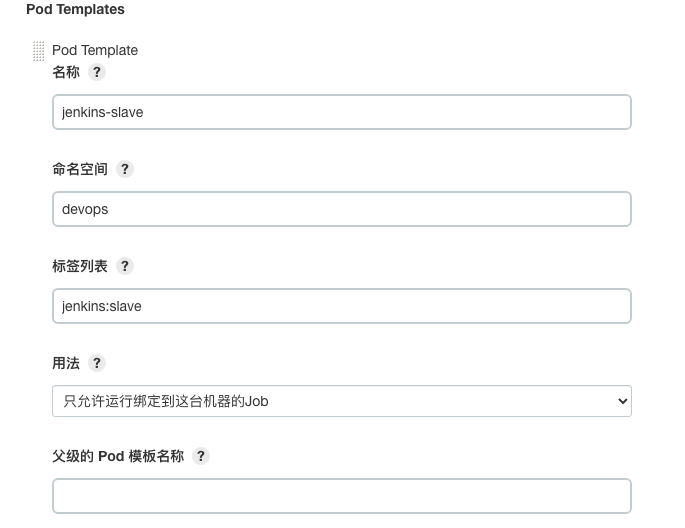Click the 标签列表 field label

click(80, 266)
